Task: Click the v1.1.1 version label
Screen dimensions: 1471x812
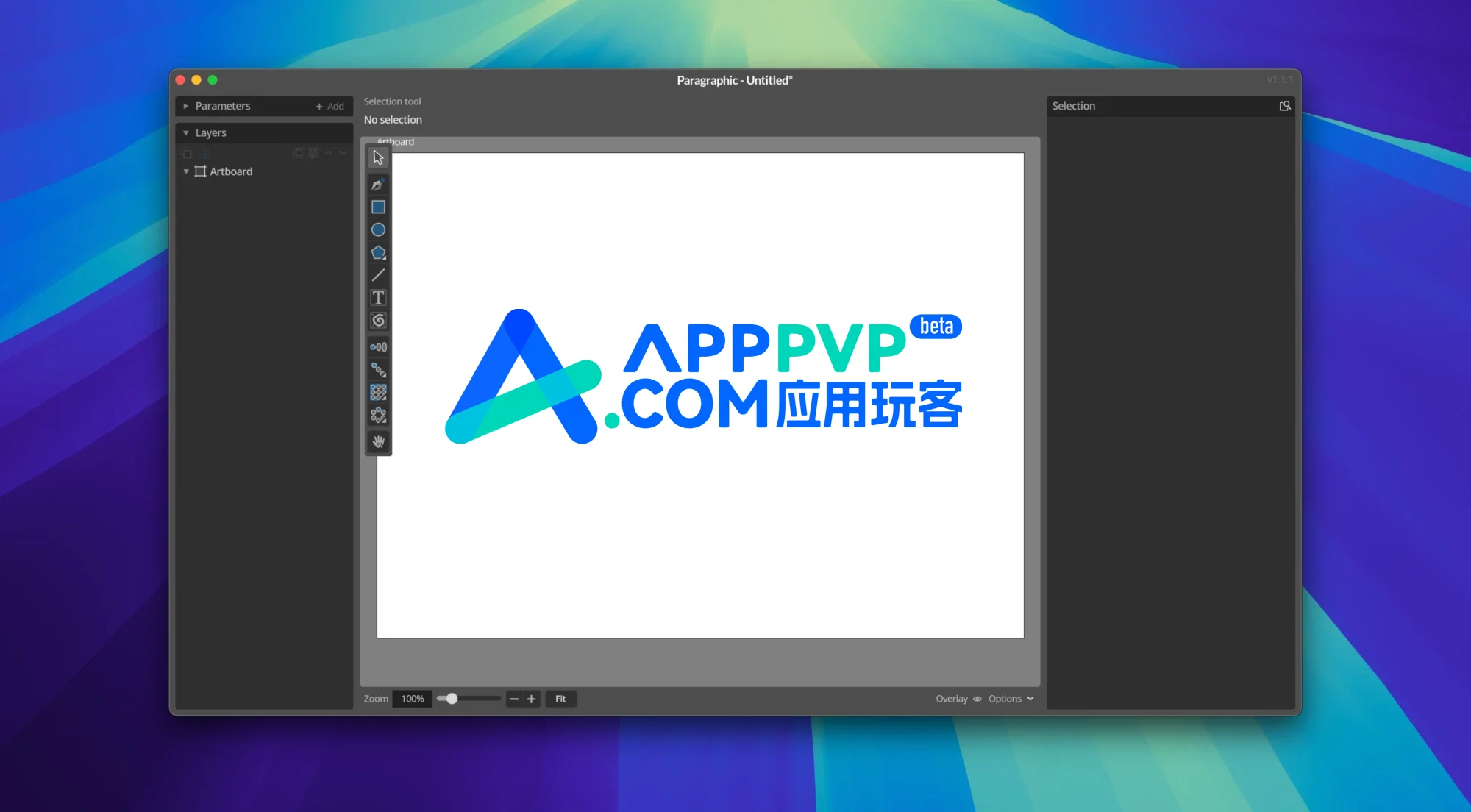Action: (x=1280, y=79)
